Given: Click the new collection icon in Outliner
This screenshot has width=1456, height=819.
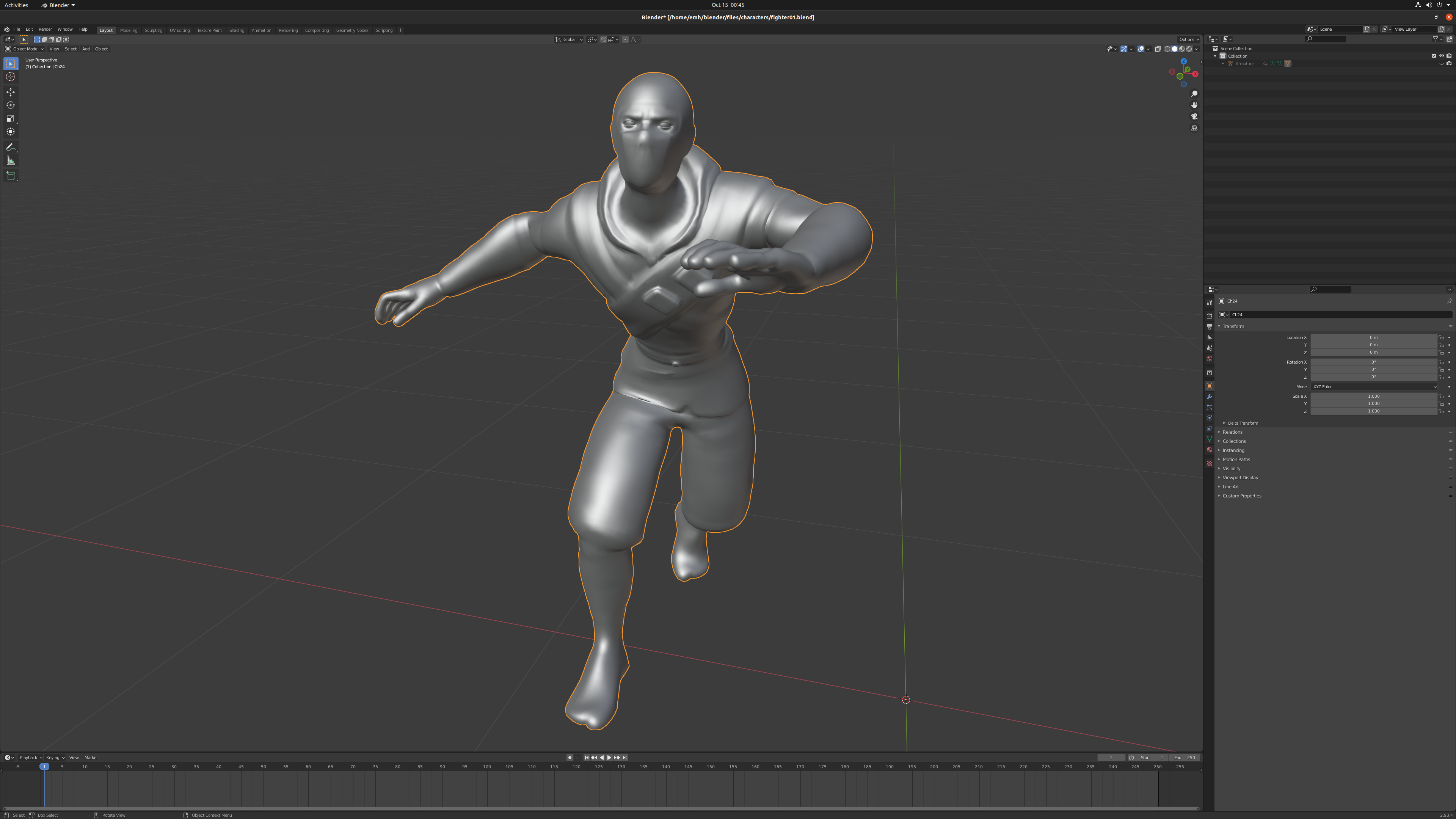Looking at the screenshot, I should point(1449,39).
